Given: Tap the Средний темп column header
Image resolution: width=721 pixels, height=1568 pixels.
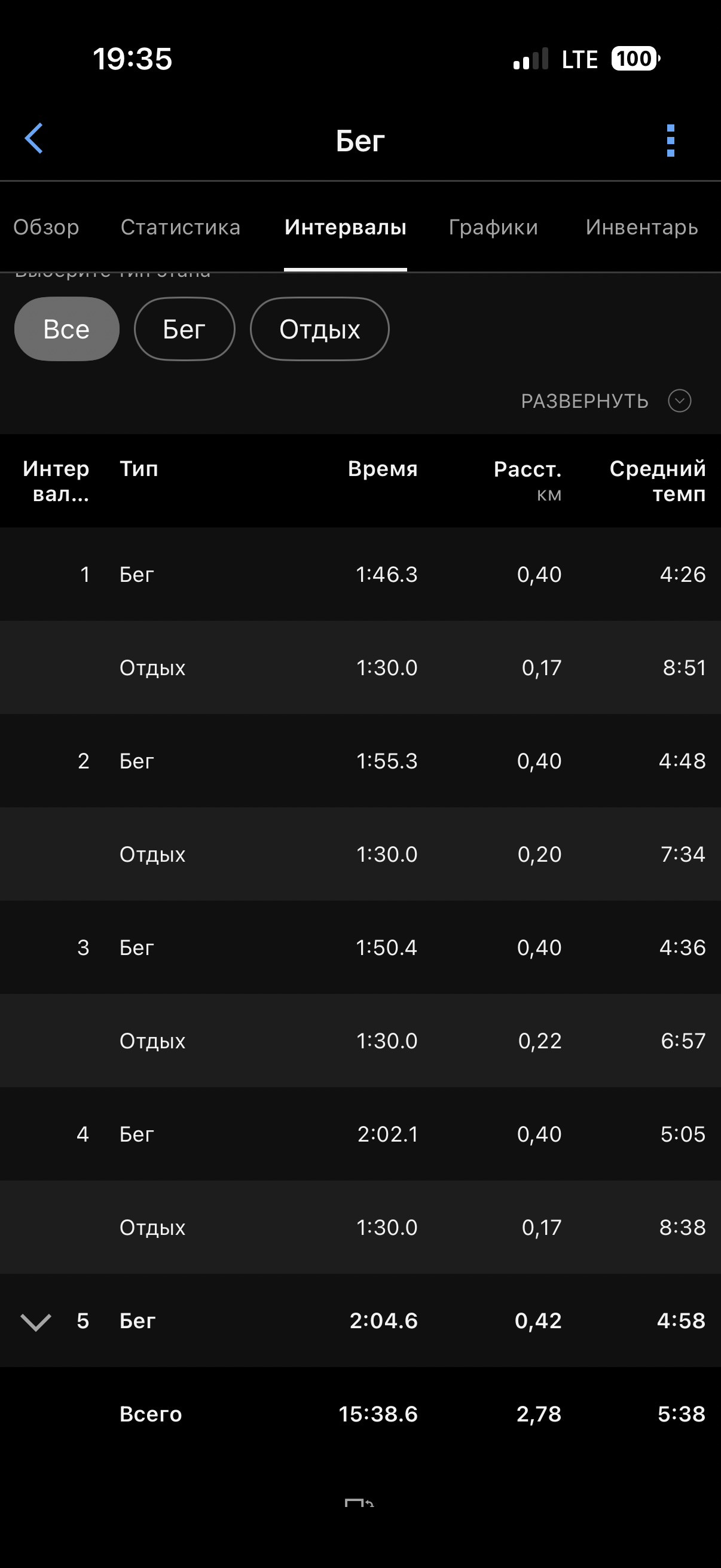Looking at the screenshot, I should 658,480.
